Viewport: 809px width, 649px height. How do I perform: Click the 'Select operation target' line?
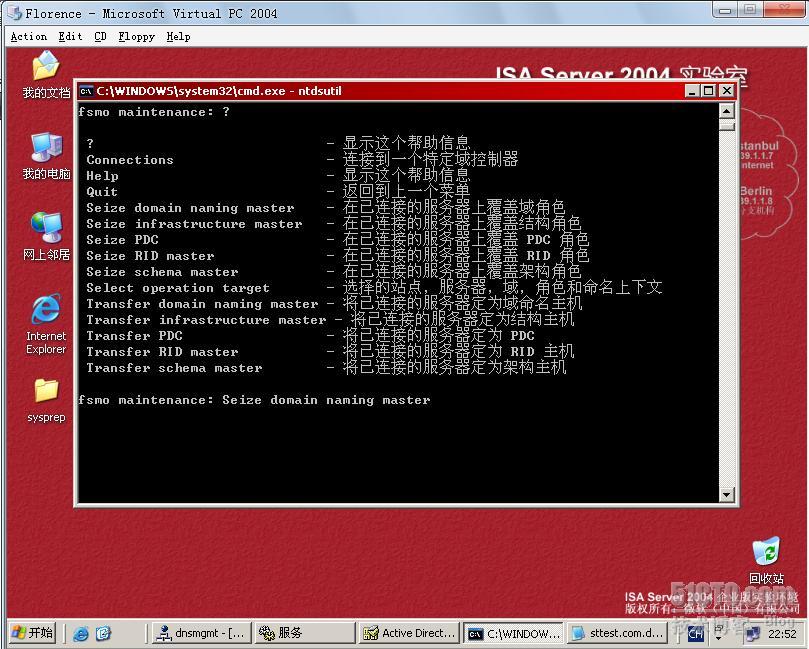point(374,288)
